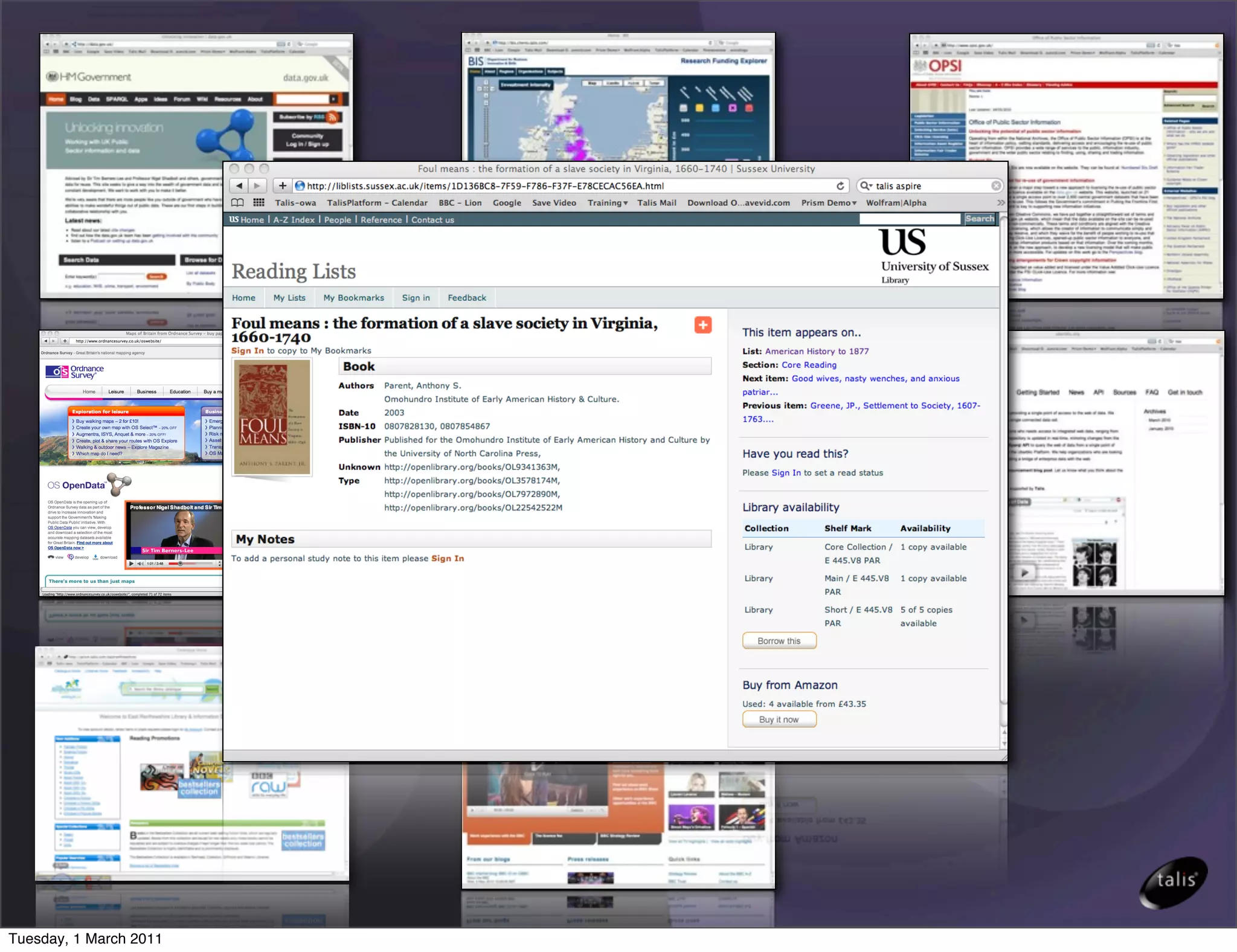Click the Buy it now button
Viewport: 1237px width, 952px height.
click(779, 719)
